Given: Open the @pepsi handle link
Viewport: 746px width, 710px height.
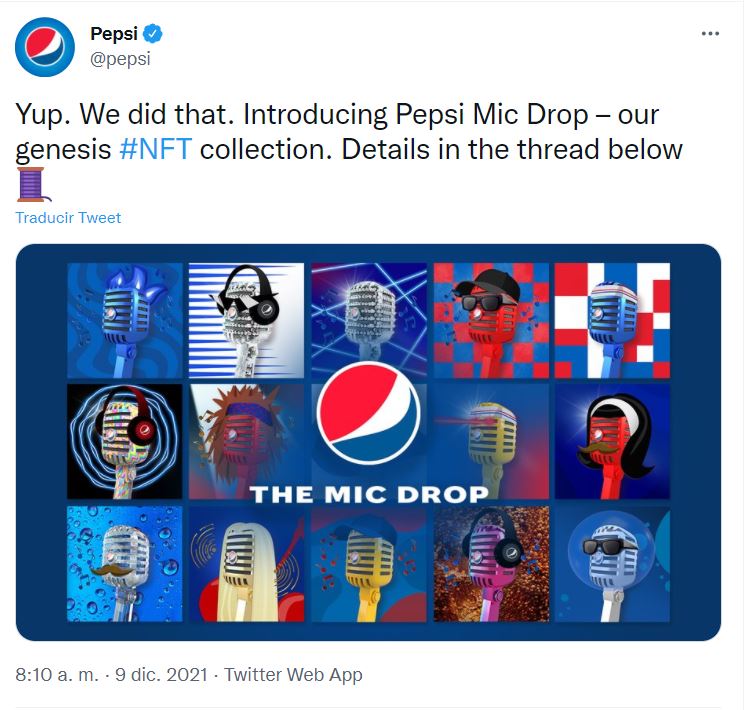Looking at the screenshot, I should (120, 59).
